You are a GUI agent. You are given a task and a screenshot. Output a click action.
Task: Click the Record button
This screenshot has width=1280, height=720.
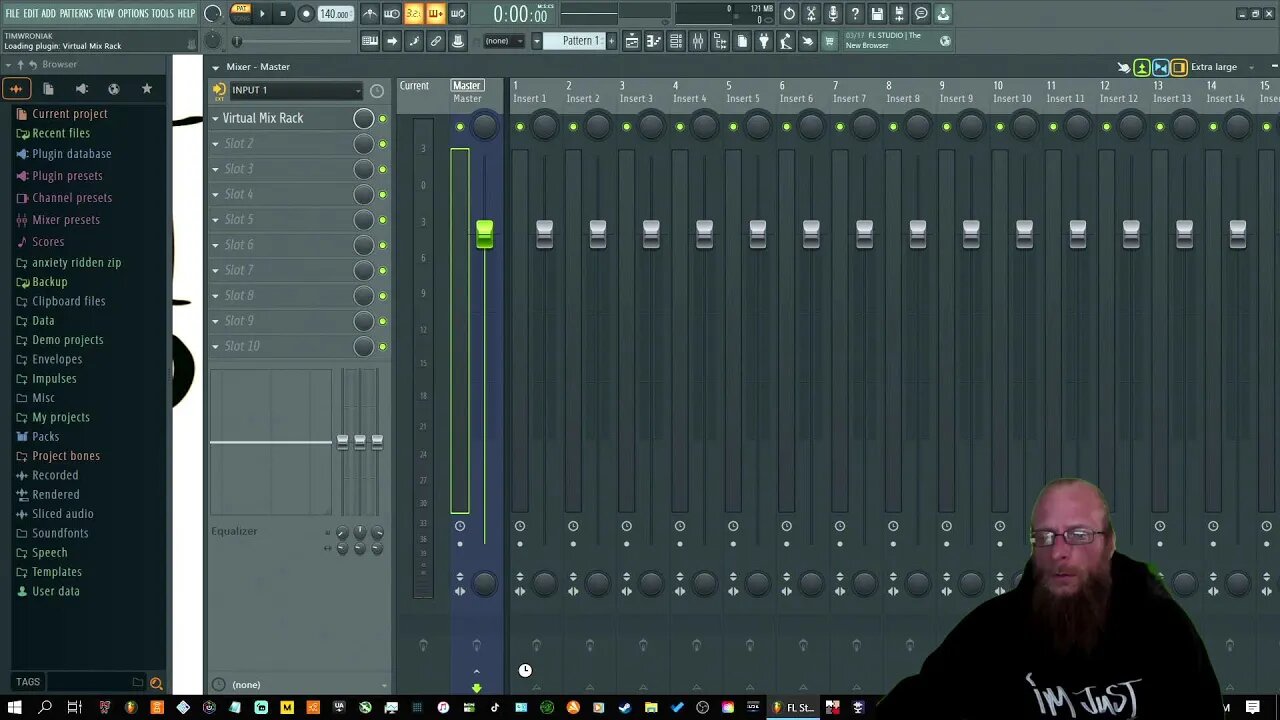click(x=306, y=14)
